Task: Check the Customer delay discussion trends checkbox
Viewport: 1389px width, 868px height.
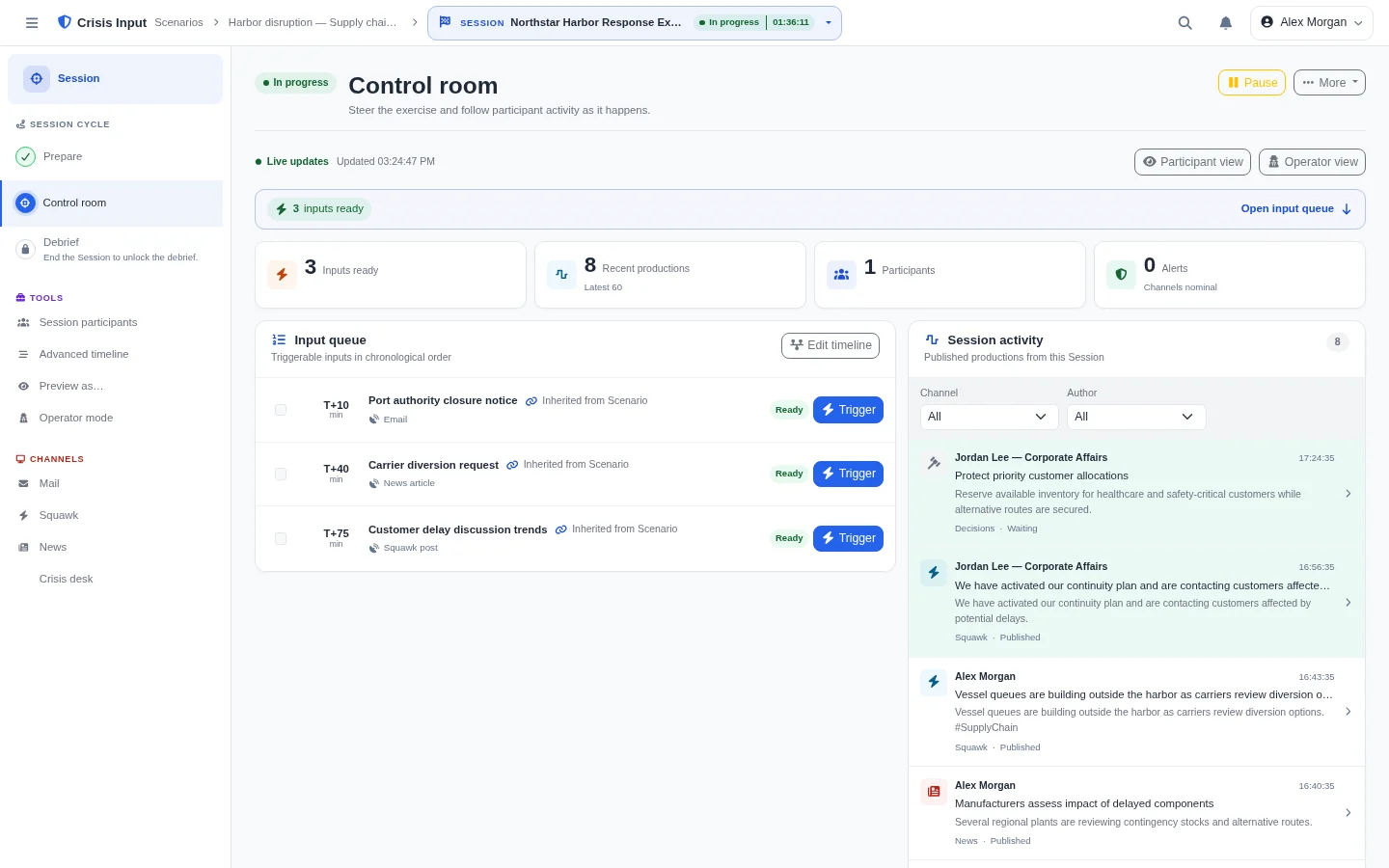Action: click(281, 538)
